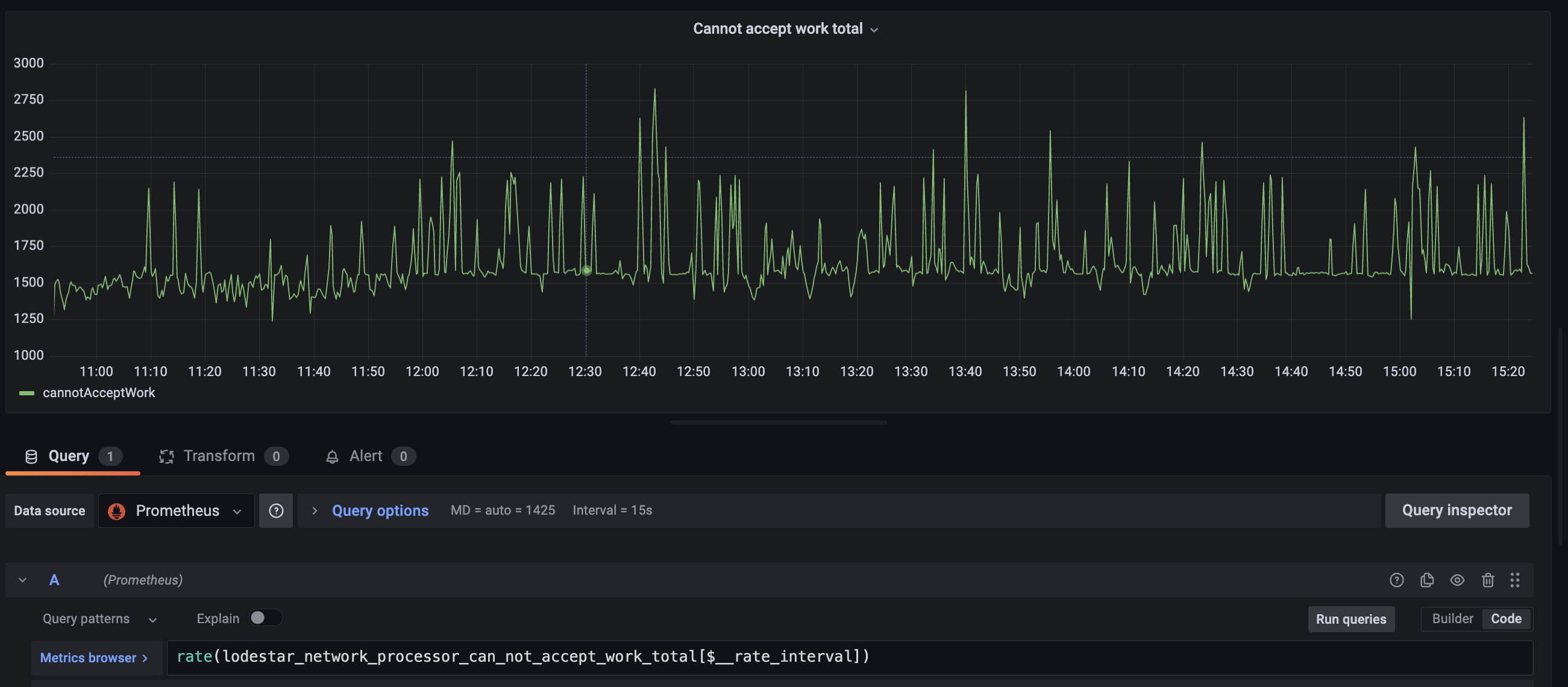Delete query A with trash icon

point(1488,580)
